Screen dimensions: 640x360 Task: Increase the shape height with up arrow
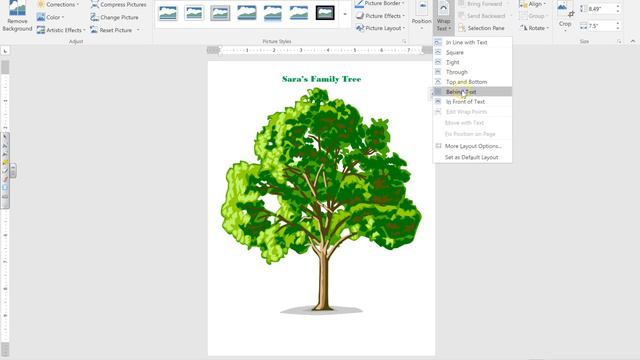click(x=618, y=6)
